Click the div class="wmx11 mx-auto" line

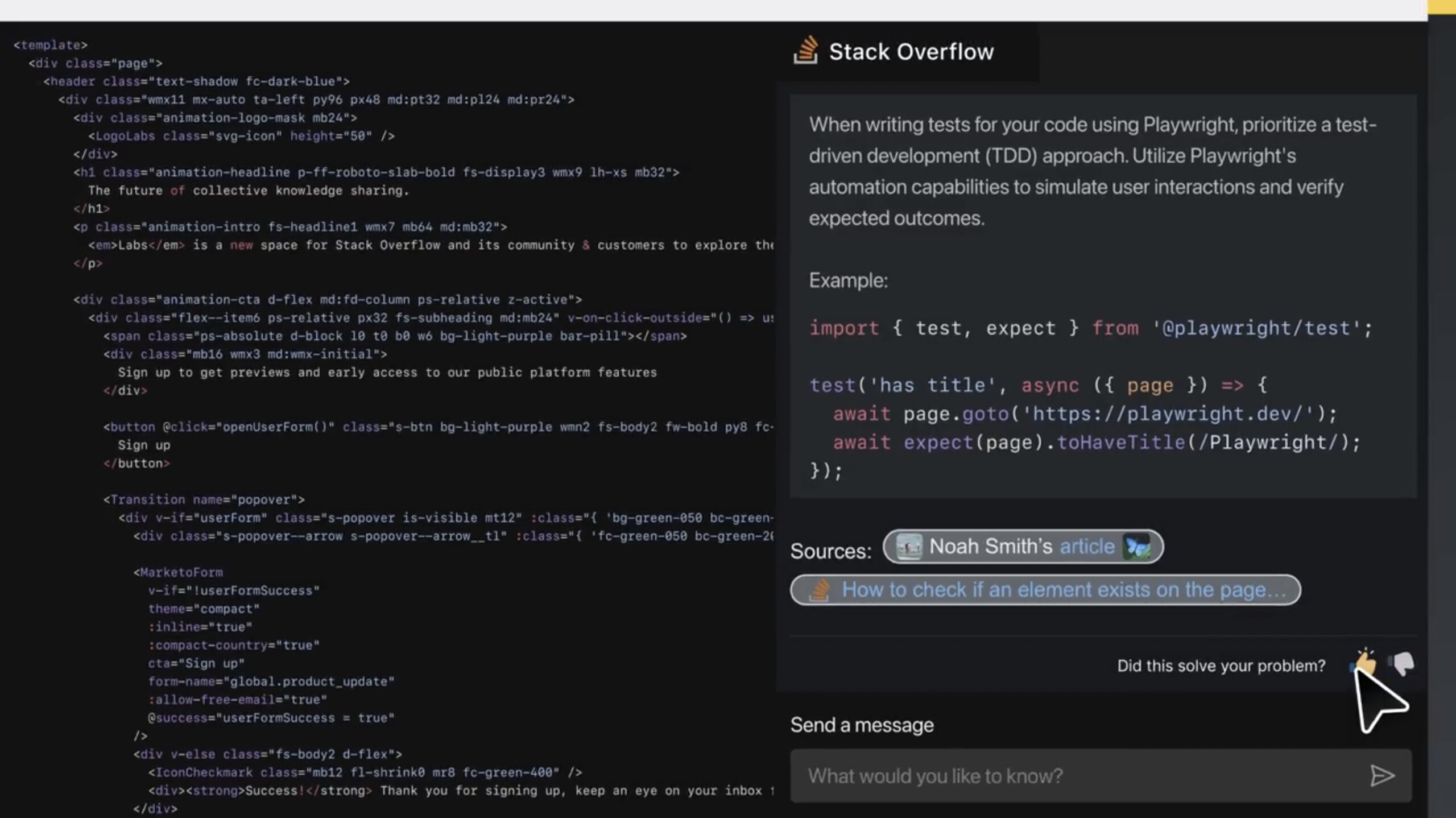pos(316,100)
